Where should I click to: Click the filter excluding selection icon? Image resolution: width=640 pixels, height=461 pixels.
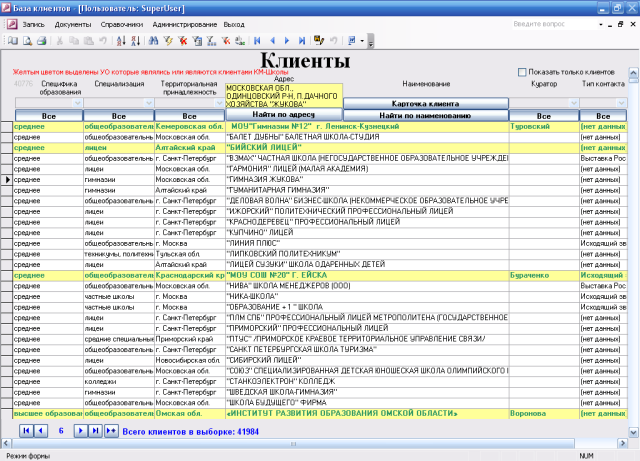[182, 40]
